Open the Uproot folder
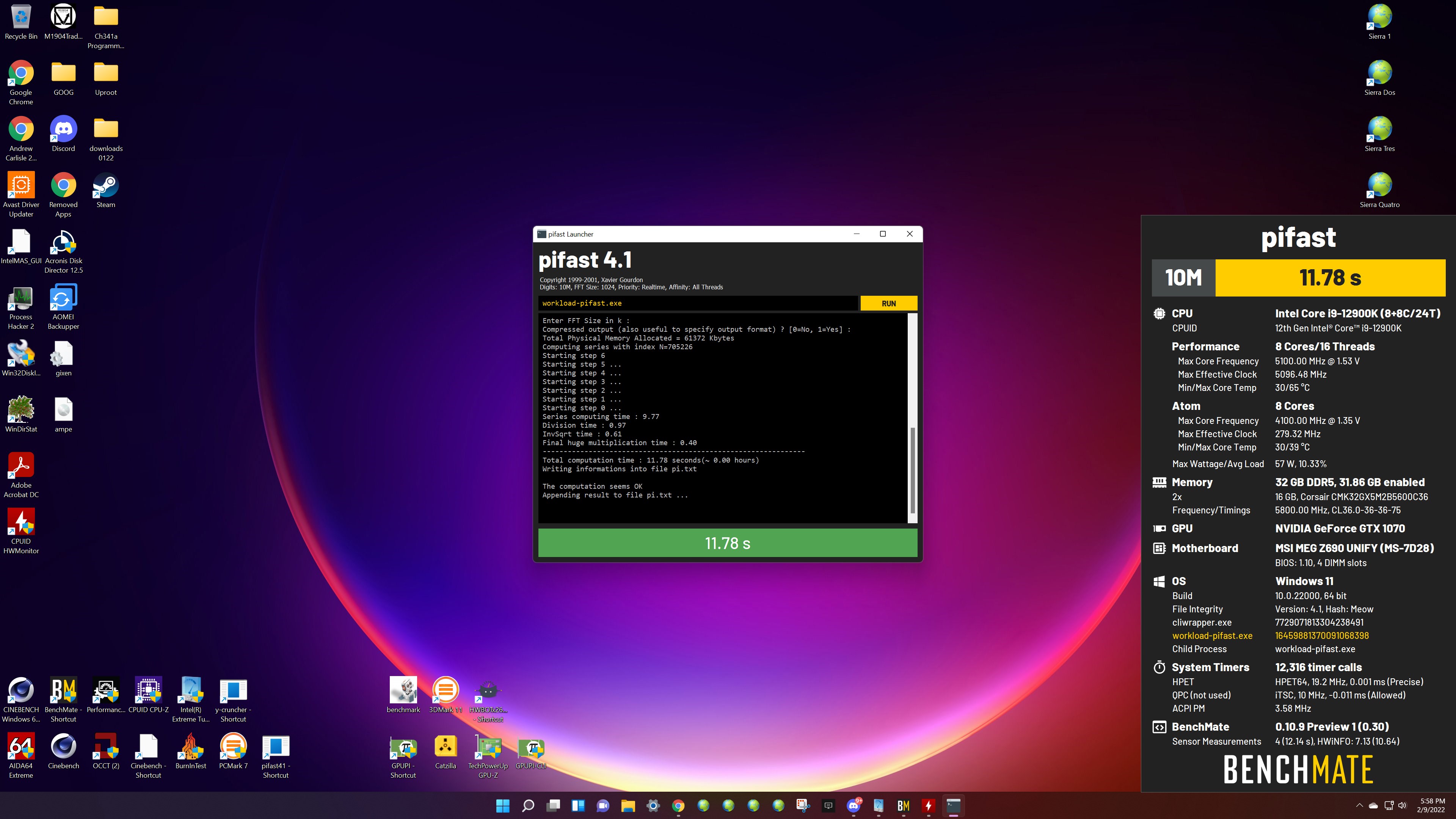 click(x=106, y=78)
